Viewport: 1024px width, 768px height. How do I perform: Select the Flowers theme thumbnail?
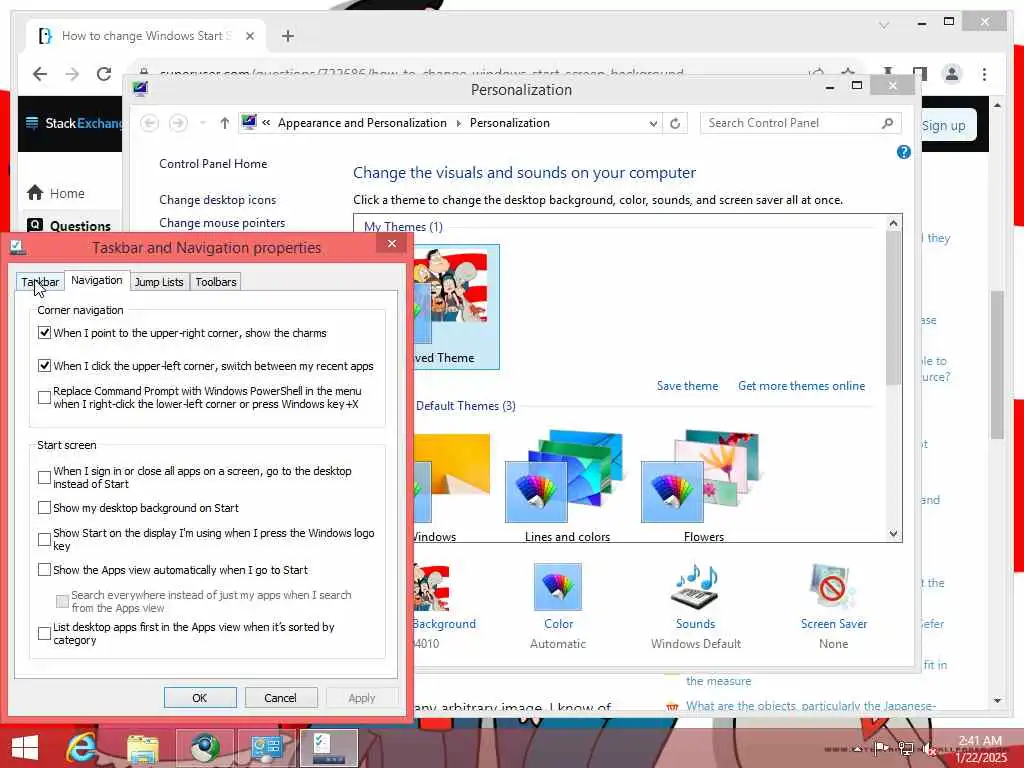[x=703, y=486]
